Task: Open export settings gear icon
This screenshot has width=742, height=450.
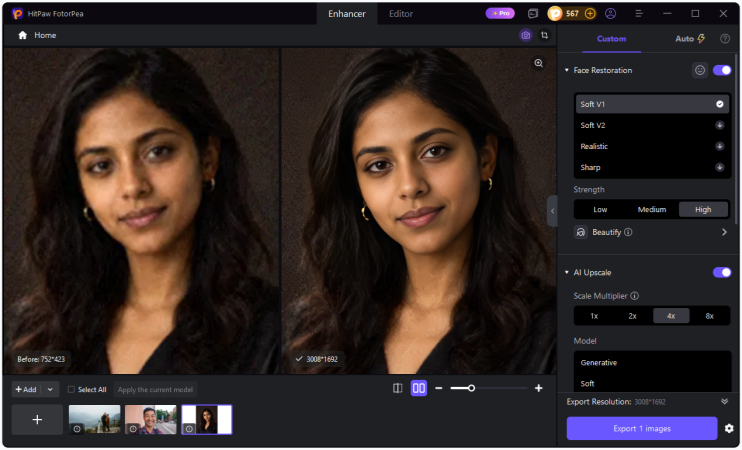Action: tap(729, 429)
